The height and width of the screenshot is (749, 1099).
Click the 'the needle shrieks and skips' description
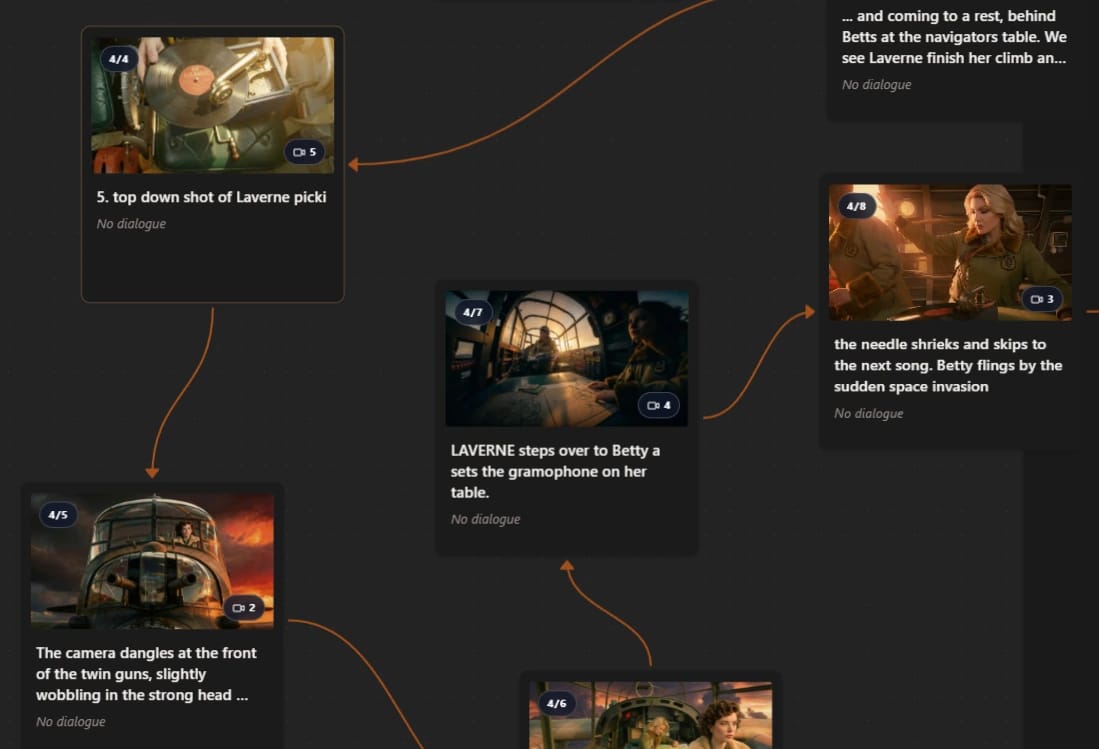pos(948,365)
